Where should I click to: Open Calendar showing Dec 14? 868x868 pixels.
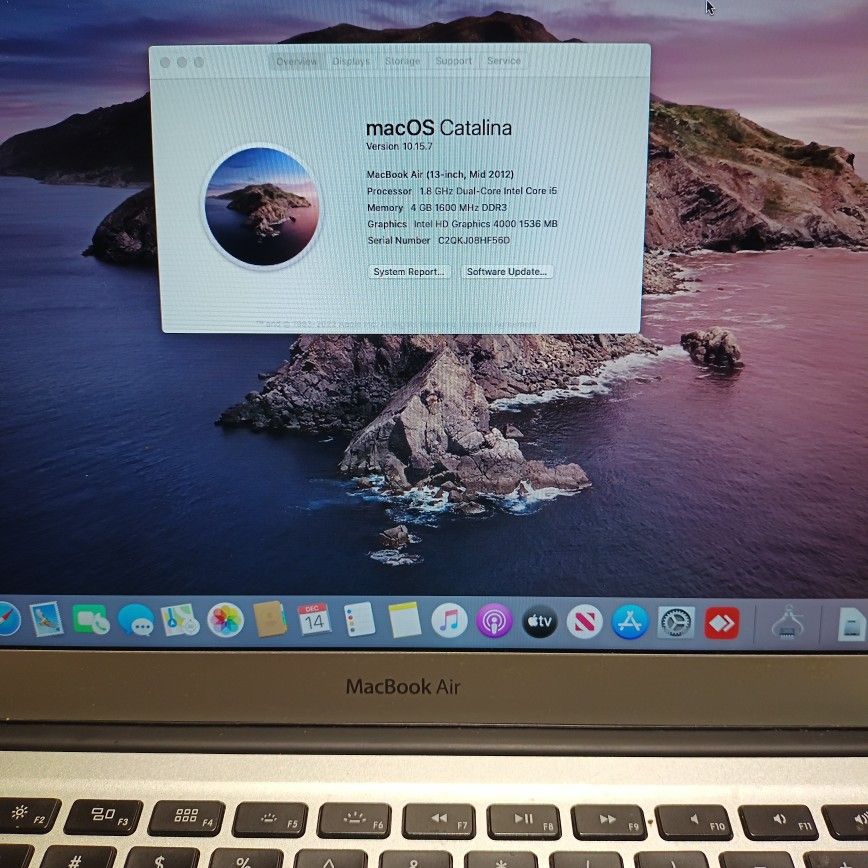click(x=314, y=619)
